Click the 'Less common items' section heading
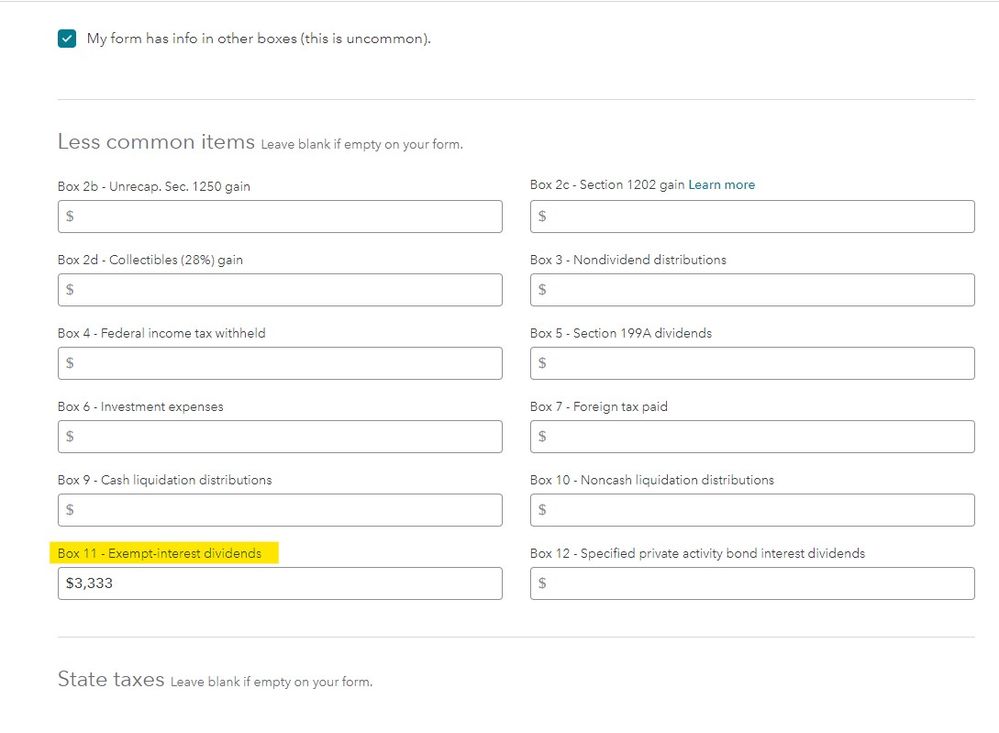 click(156, 142)
